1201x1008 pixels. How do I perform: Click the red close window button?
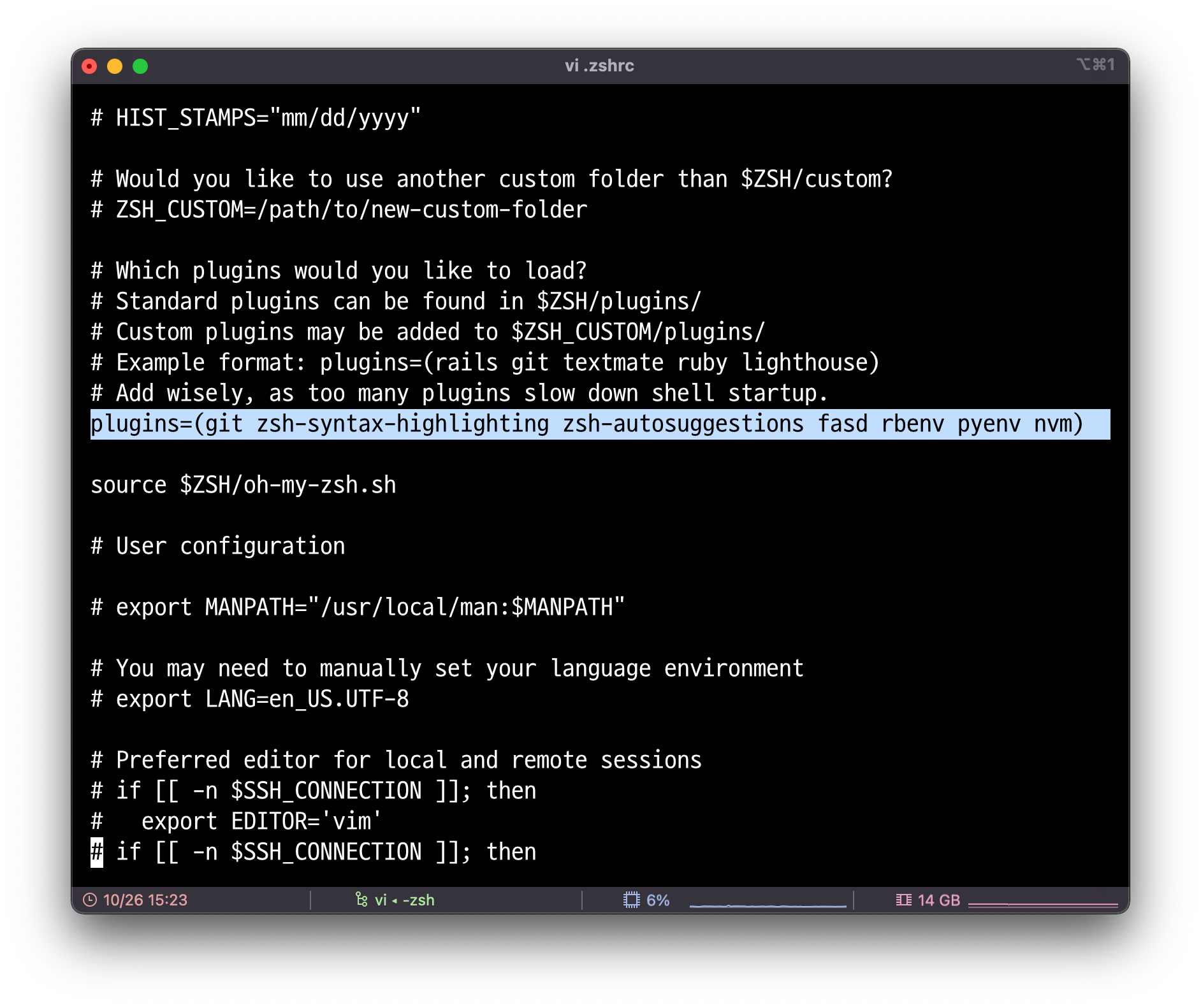pos(89,66)
